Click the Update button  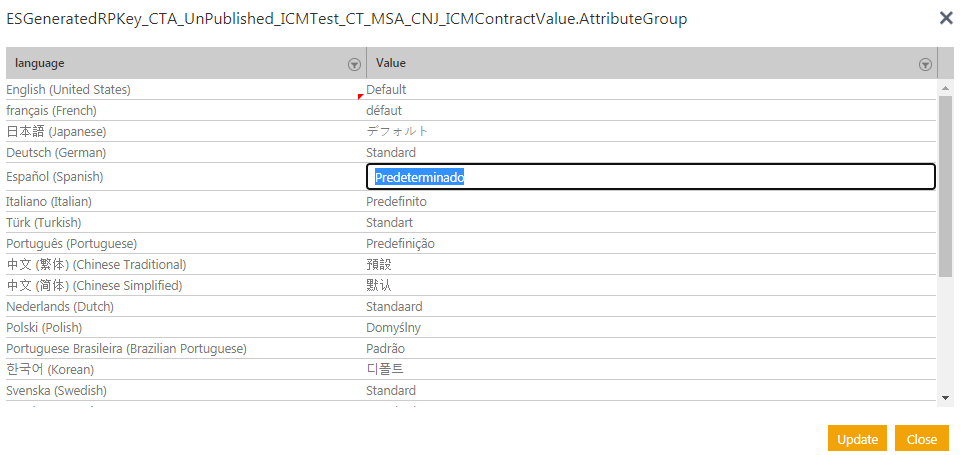[x=857, y=439]
